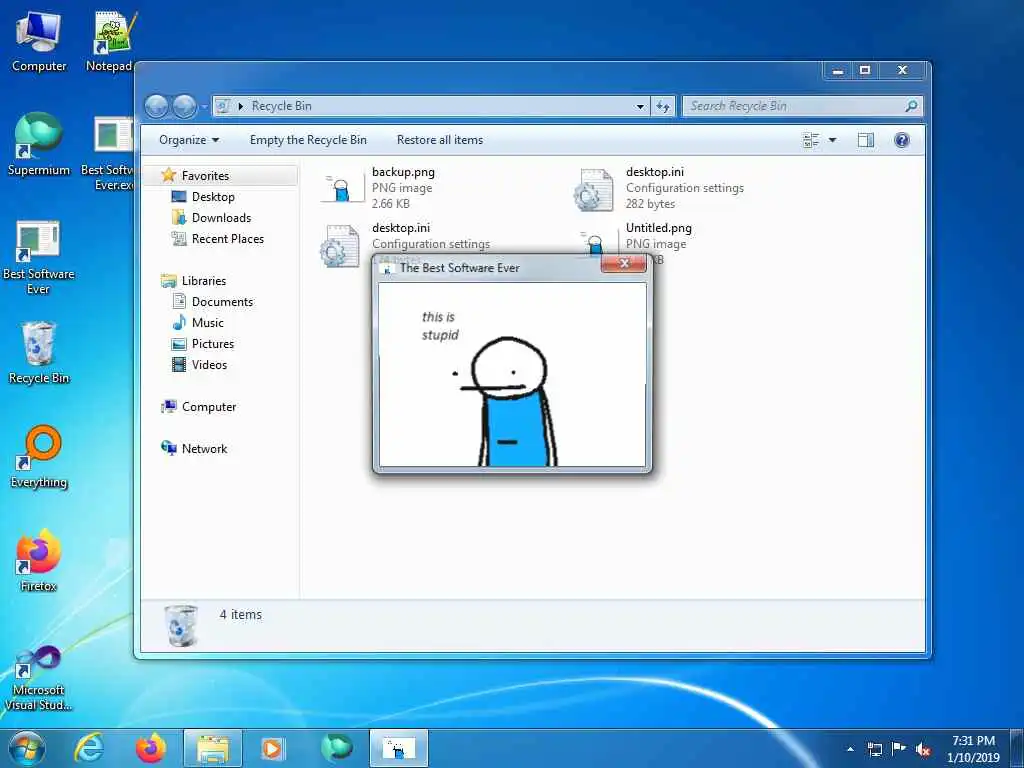Show hidden system tray icons
Screen dimensions: 1024x768
coord(850,749)
